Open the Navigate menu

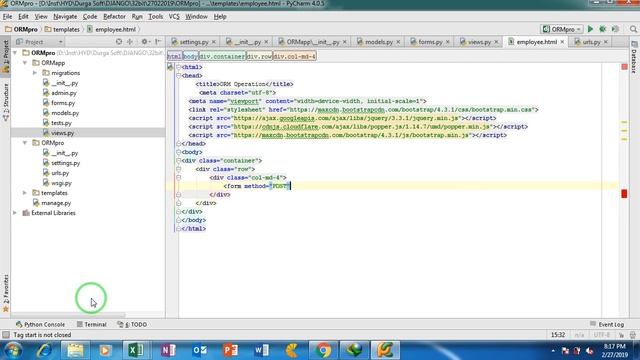pos(65,16)
